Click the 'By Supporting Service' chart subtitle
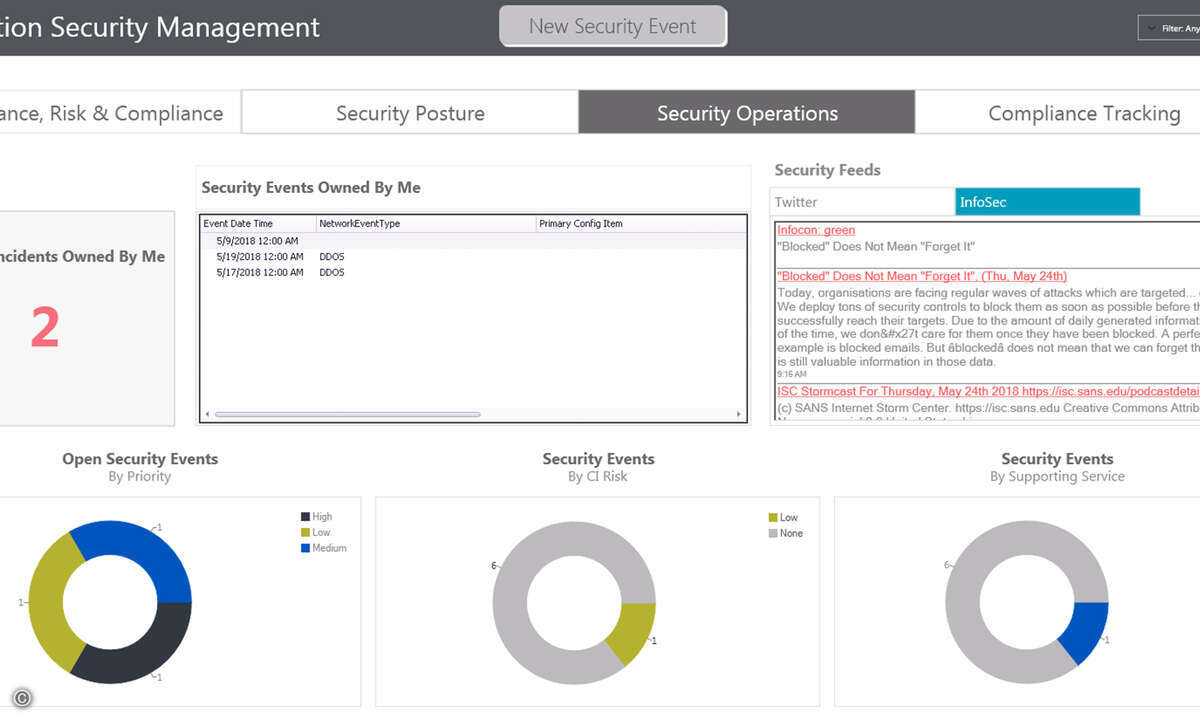 [x=1057, y=477]
